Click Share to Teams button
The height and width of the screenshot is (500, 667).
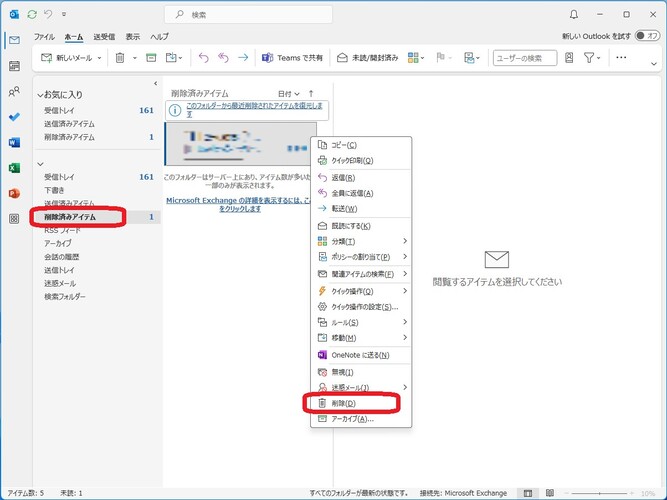tap(292, 57)
